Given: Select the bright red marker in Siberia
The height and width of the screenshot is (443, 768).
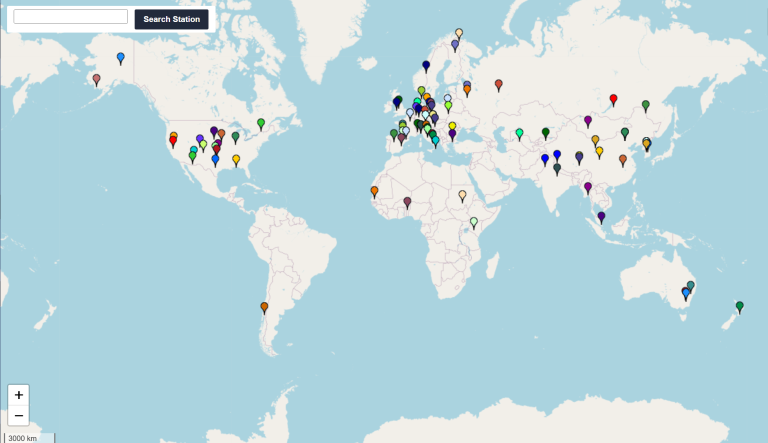Looking at the screenshot, I should (613, 100).
